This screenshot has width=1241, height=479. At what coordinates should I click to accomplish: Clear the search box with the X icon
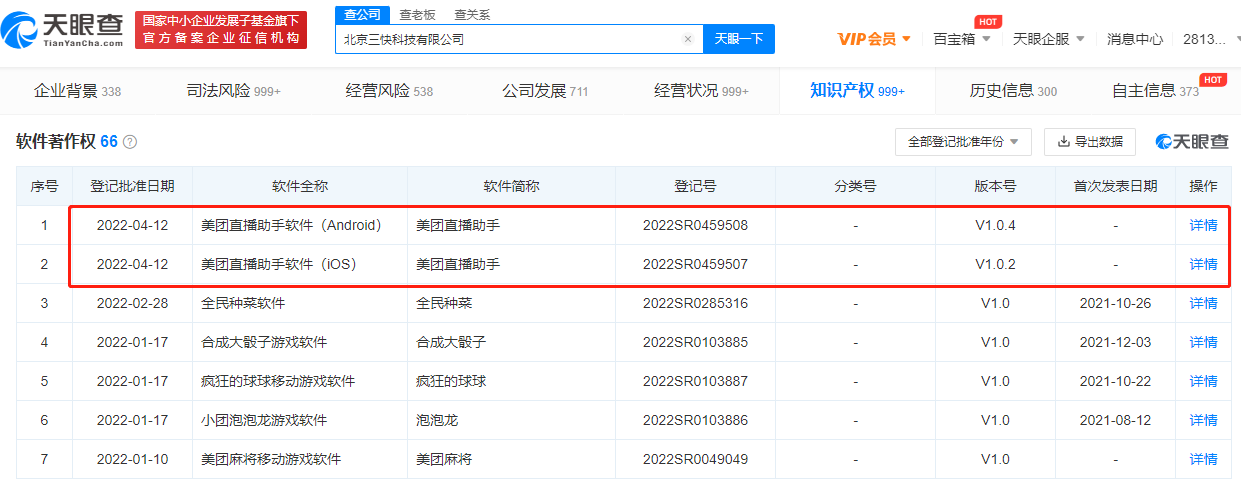click(x=688, y=39)
